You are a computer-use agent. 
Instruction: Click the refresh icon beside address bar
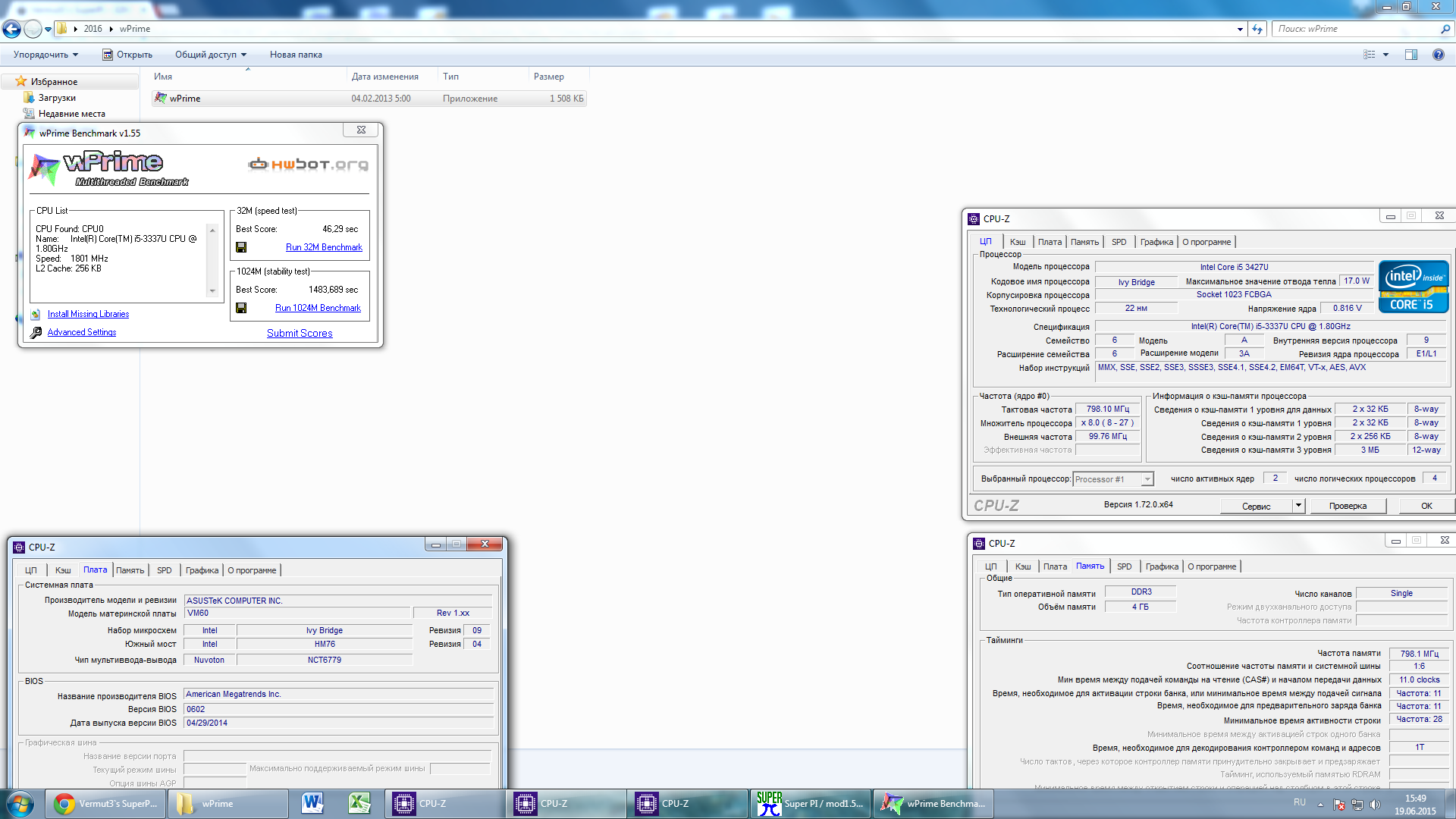click(x=1257, y=29)
